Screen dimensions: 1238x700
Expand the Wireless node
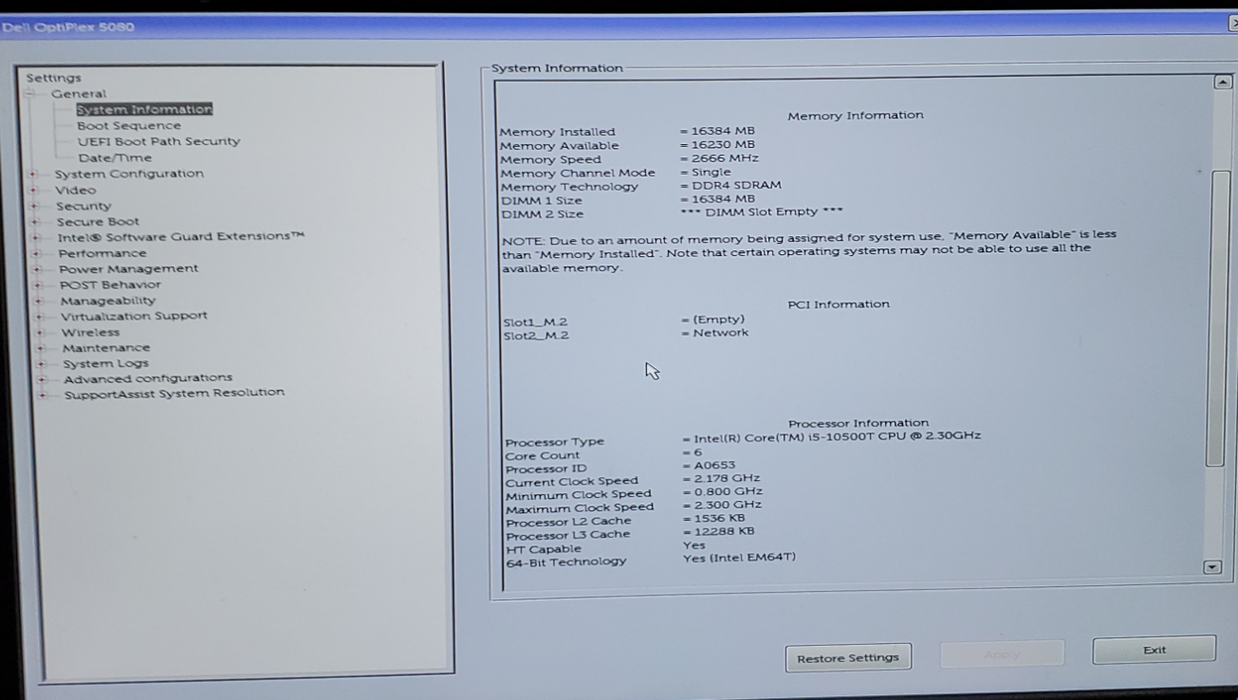[x=40, y=332]
